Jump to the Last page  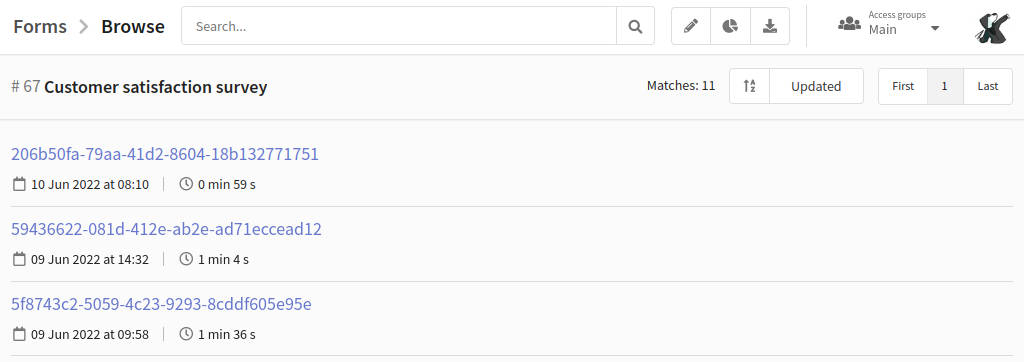(x=988, y=86)
